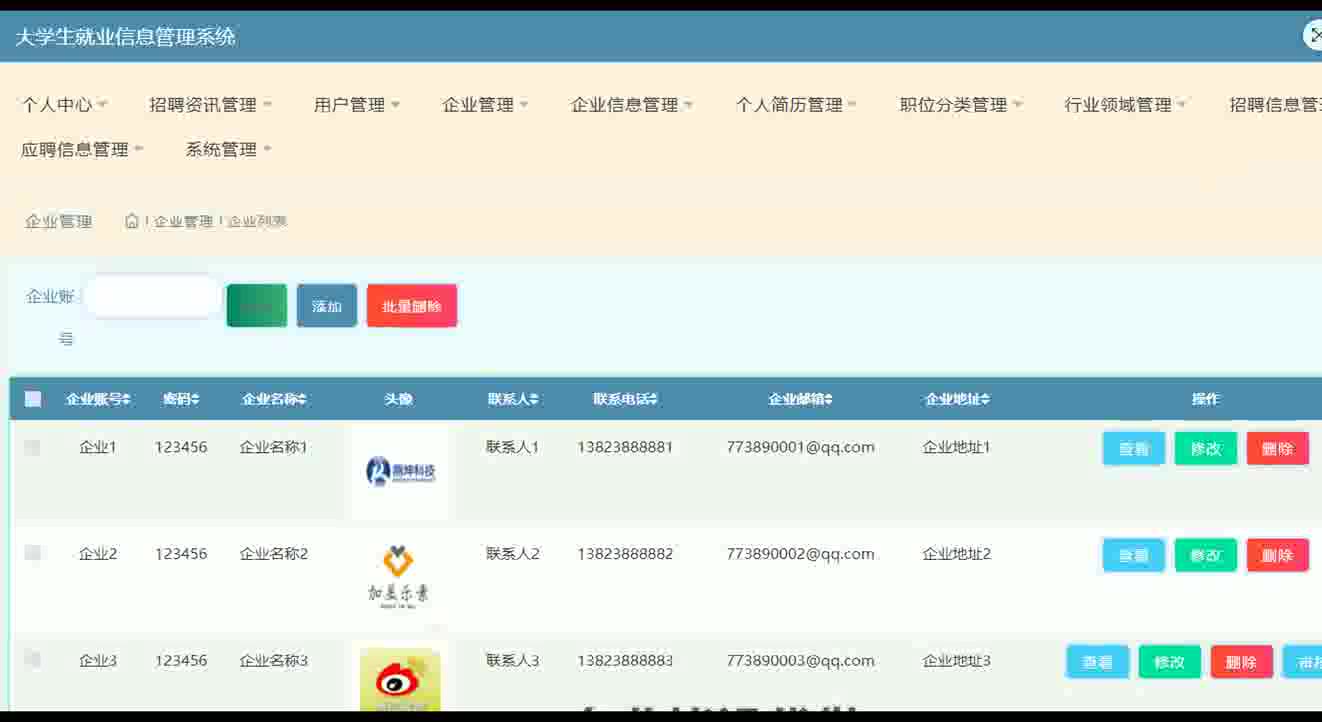Select 企业地址2 cell

pos(957,553)
